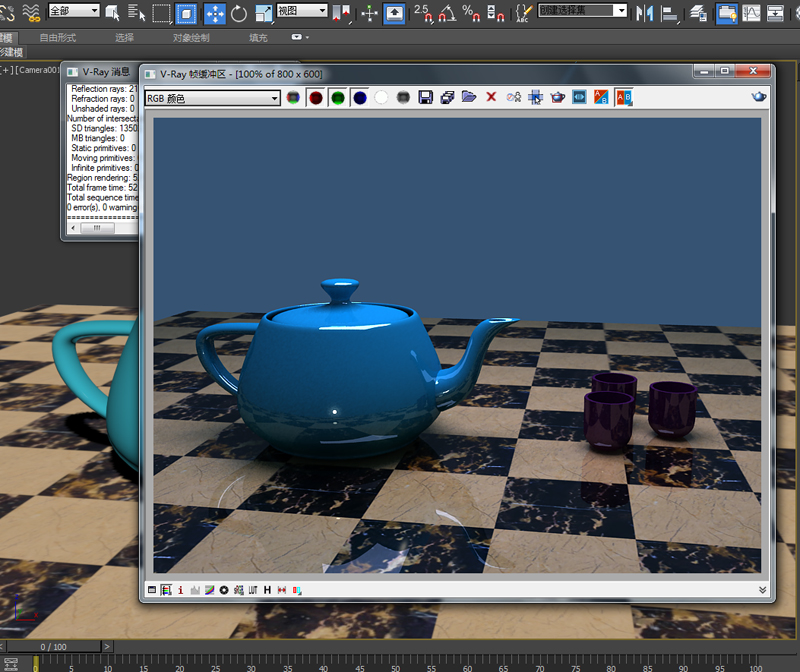Select the Rotate tool in main toolbar
Viewport: 800px width, 672px height.
240,13
